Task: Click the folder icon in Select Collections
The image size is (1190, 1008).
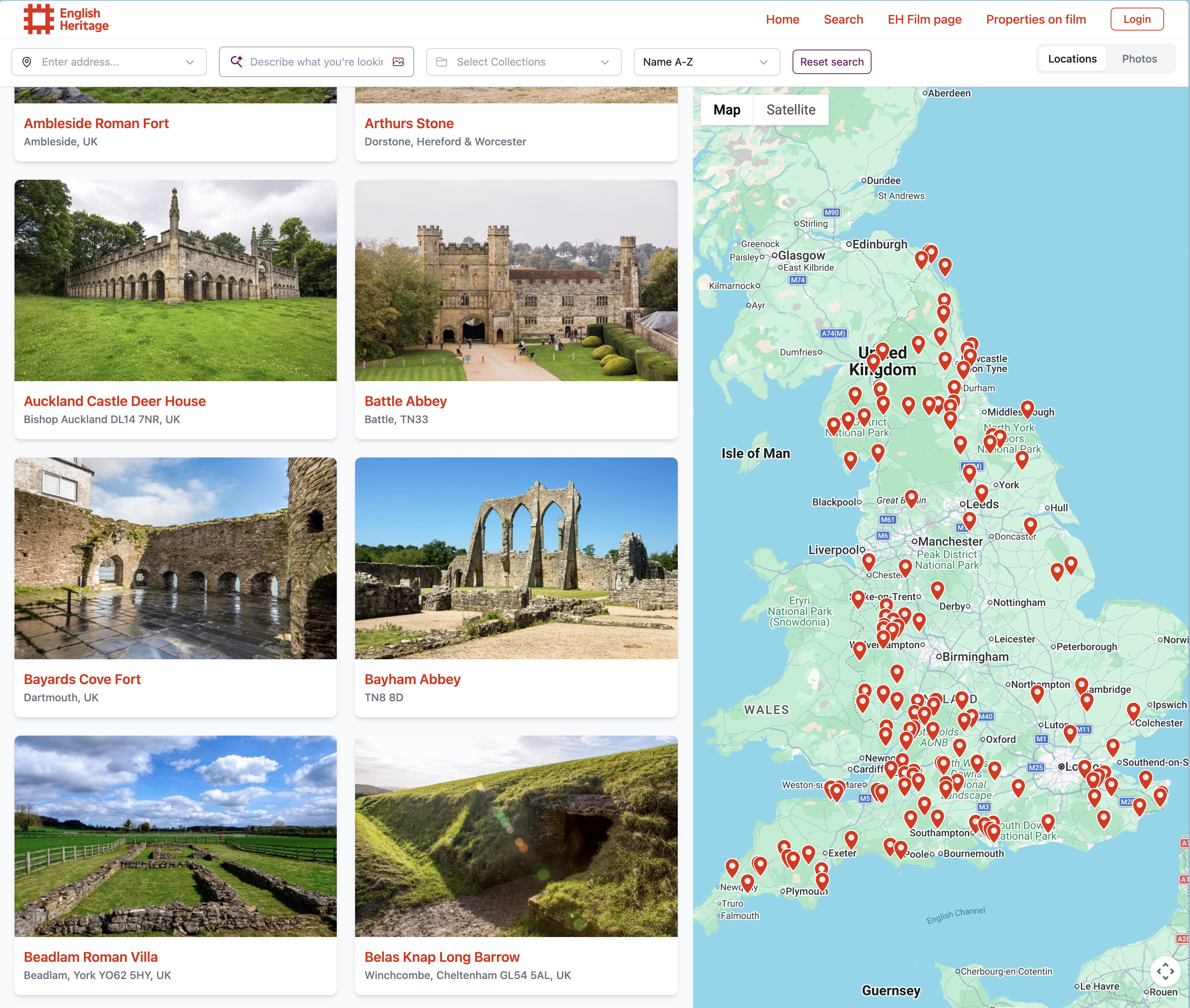Action: (x=443, y=62)
